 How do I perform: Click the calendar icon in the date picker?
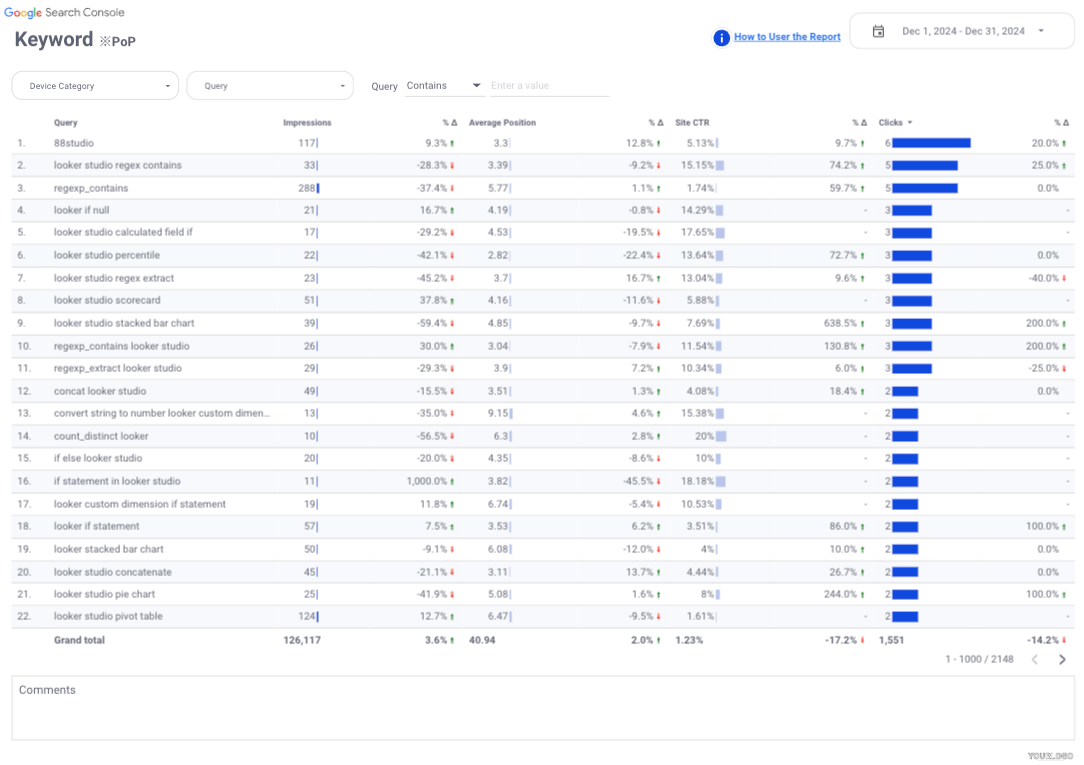click(878, 31)
